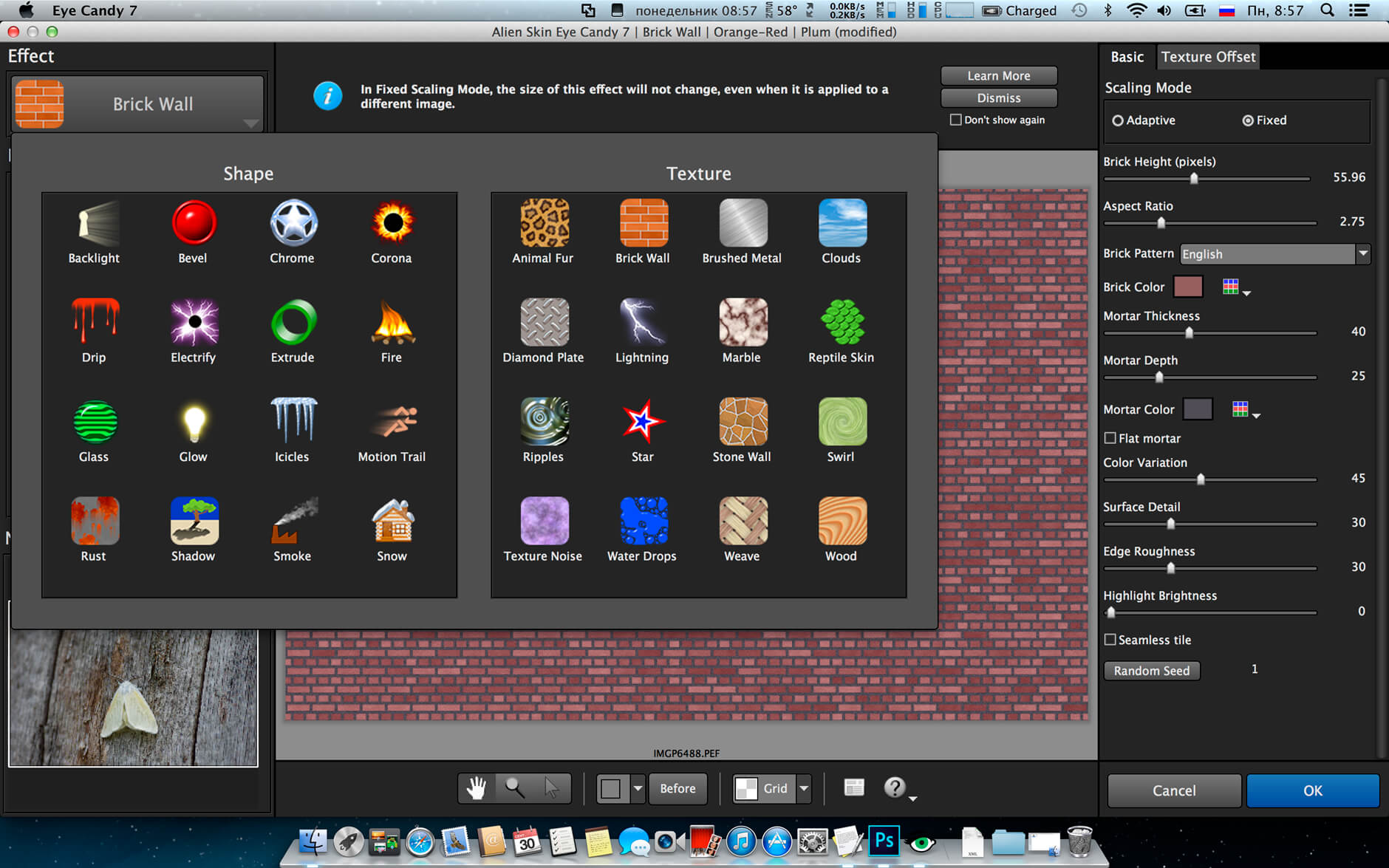
Task: Enable the Flat mortar checkbox
Action: point(1110,438)
